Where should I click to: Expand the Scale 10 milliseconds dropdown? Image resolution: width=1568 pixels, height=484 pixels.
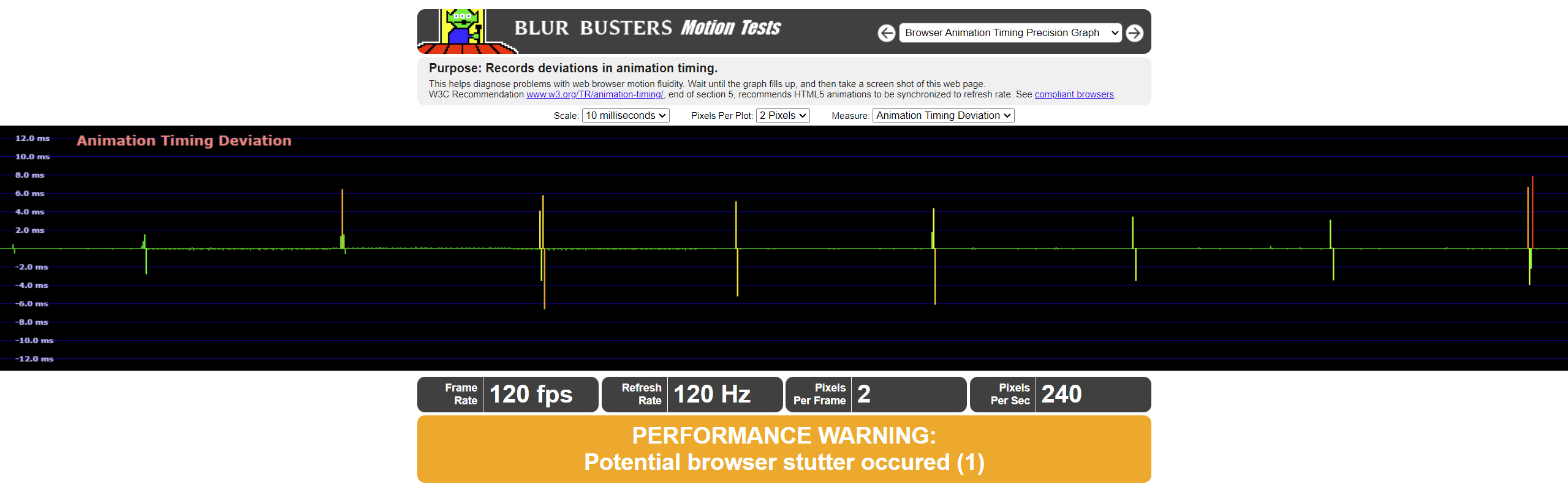625,116
